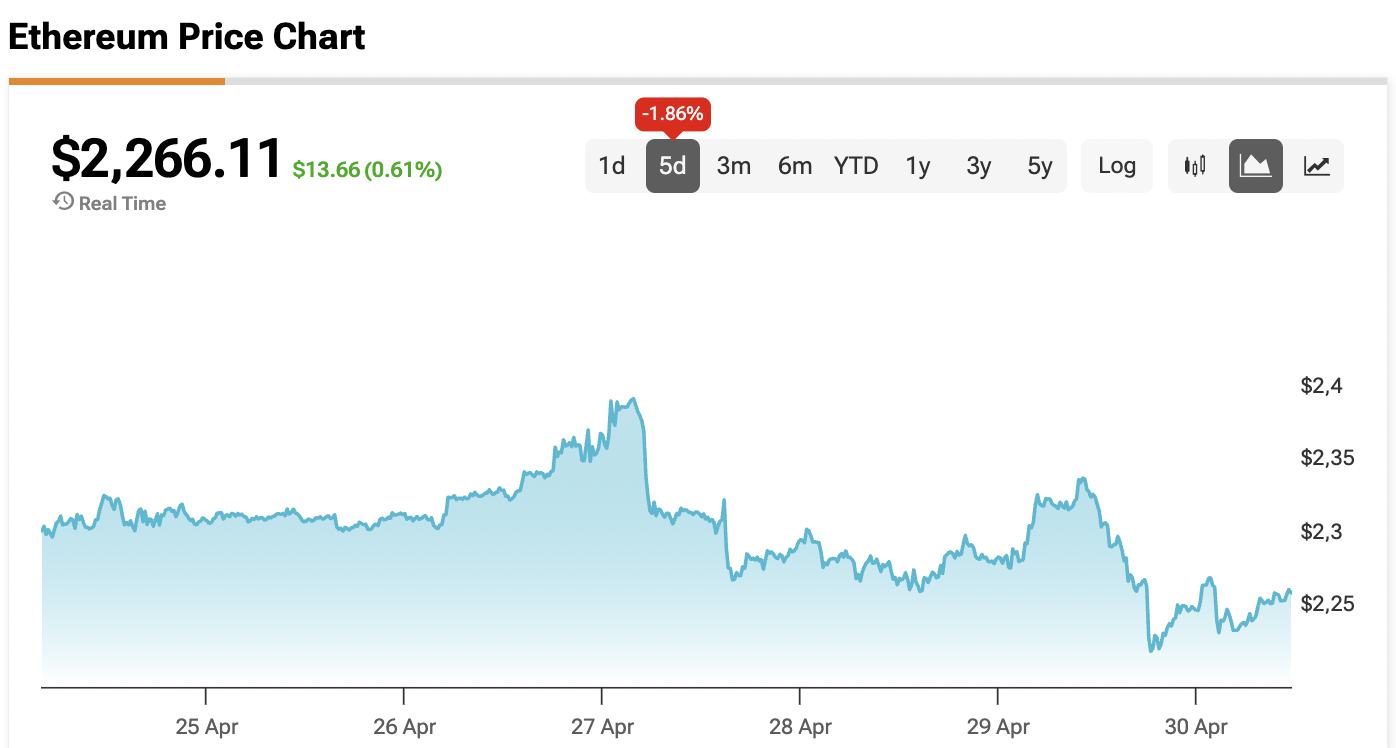Image resolution: width=1396 pixels, height=748 pixels.
Task: Select the YTD time range
Action: (x=856, y=166)
